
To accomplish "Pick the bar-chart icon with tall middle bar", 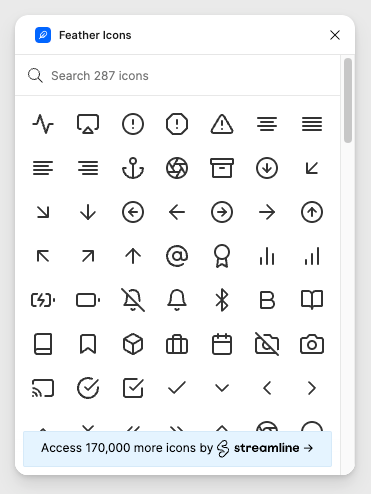I will 267,256.
